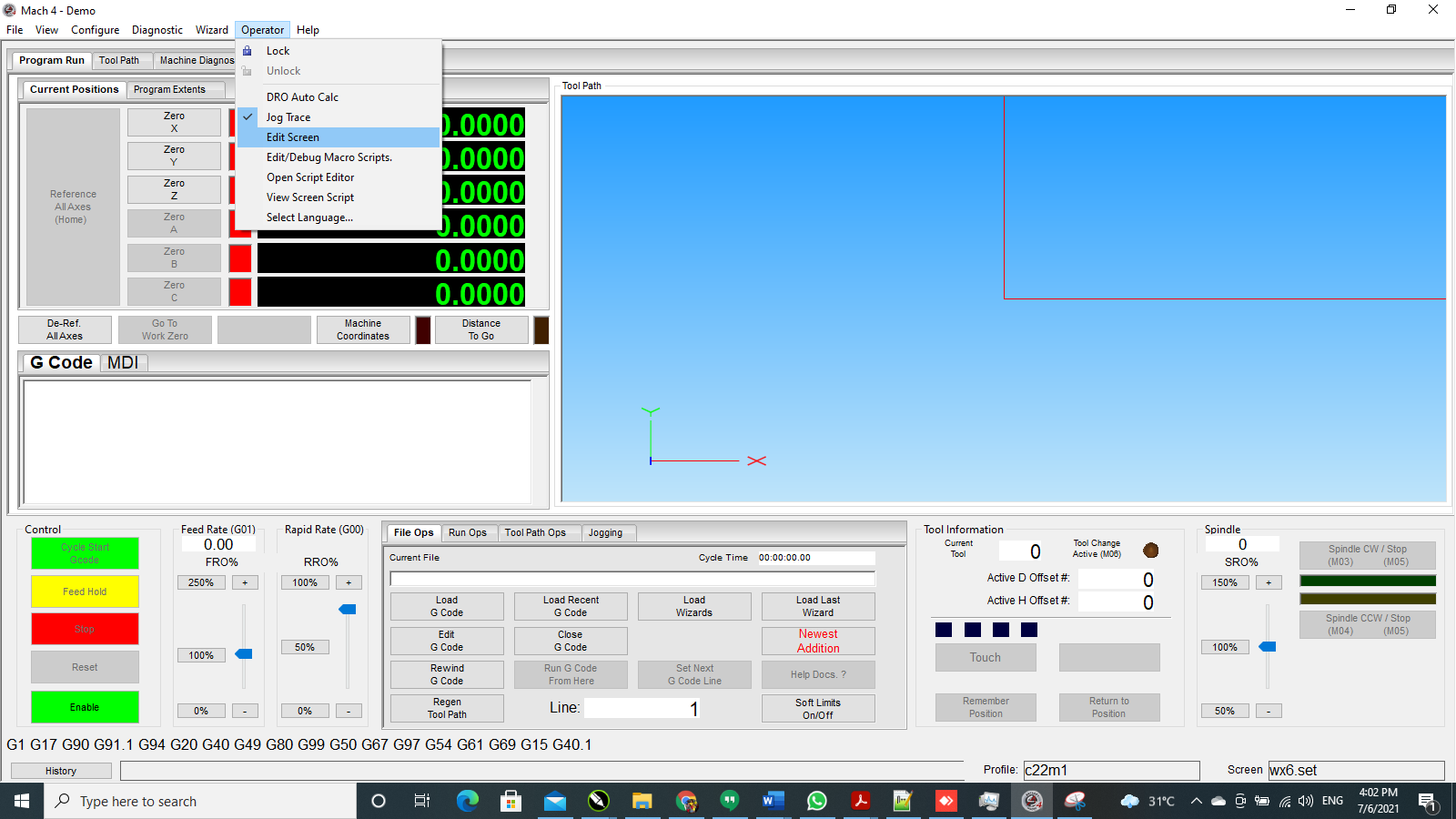Switch to the MDI tab
Viewport: 1456px width, 819px height.
click(x=123, y=362)
